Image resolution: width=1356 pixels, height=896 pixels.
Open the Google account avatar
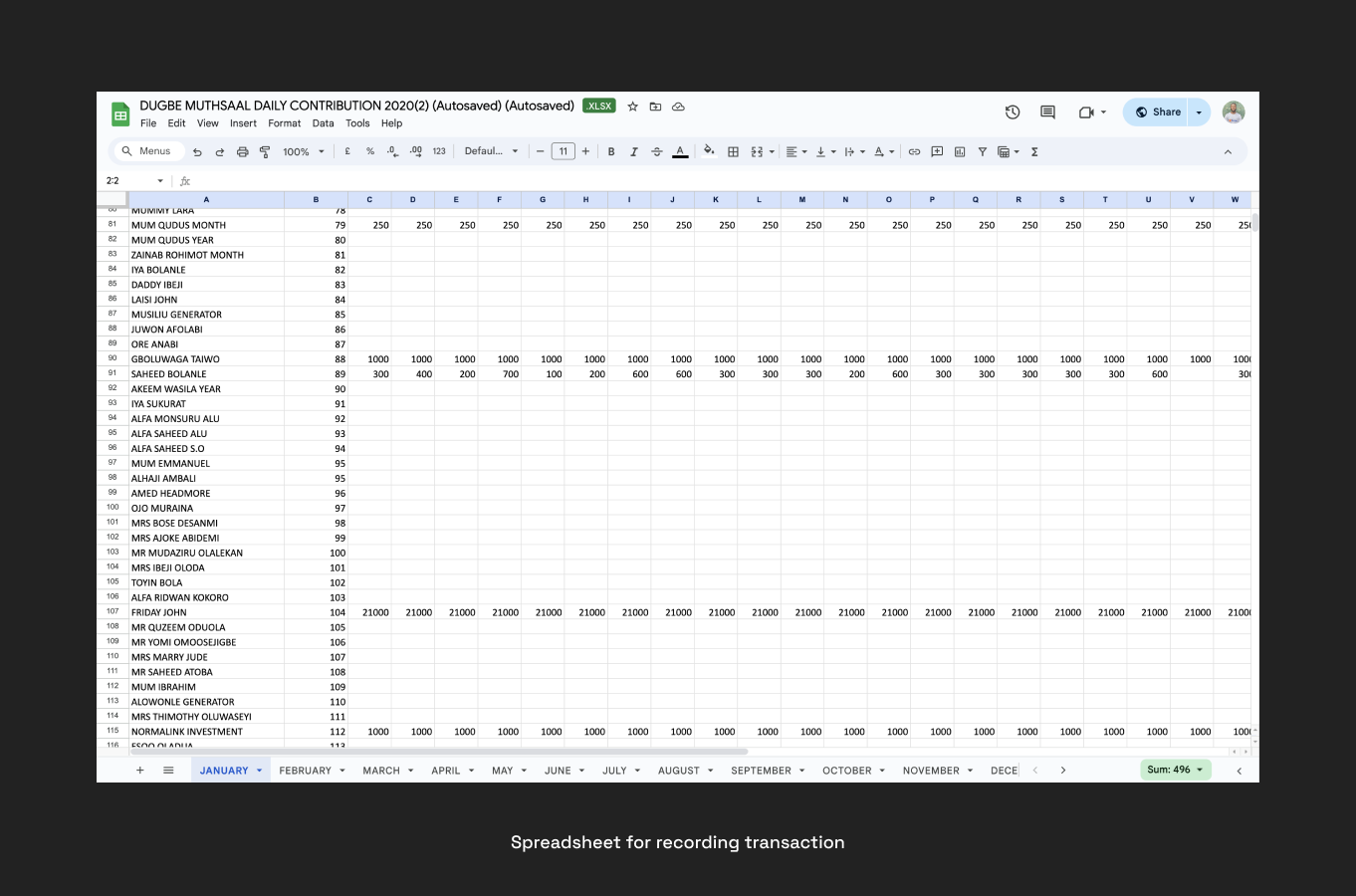(x=1234, y=112)
